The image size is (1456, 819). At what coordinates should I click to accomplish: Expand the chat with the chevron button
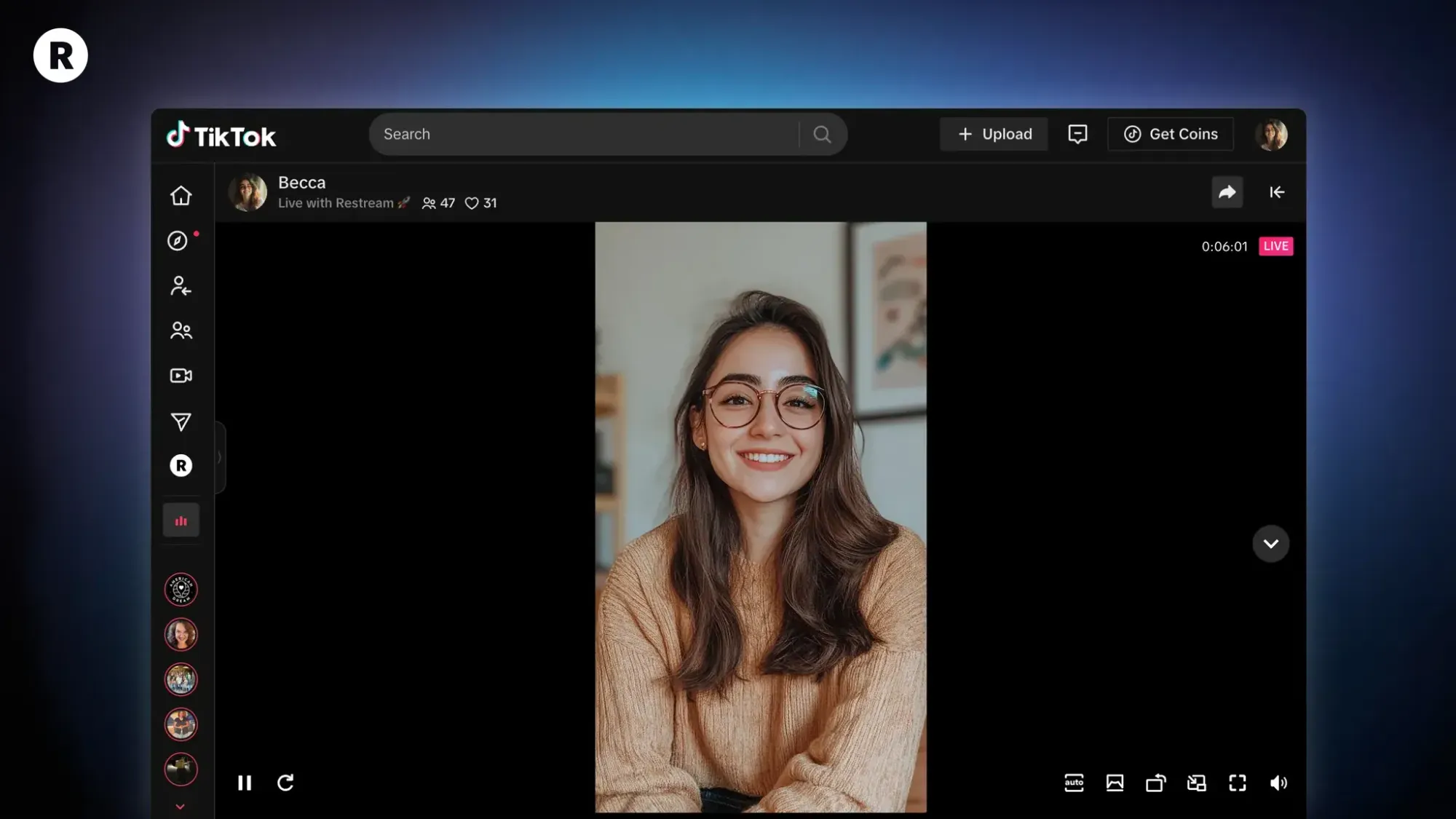click(x=1270, y=543)
